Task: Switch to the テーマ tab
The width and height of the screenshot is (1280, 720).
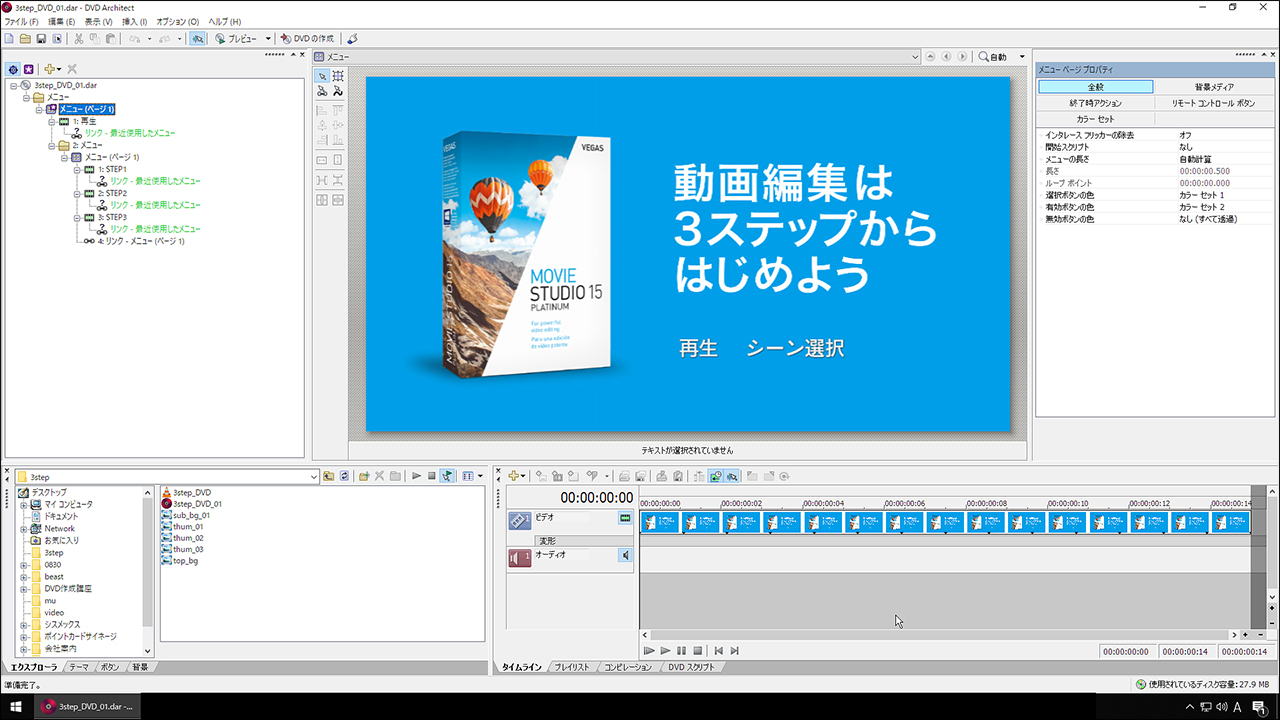Action: (78, 667)
